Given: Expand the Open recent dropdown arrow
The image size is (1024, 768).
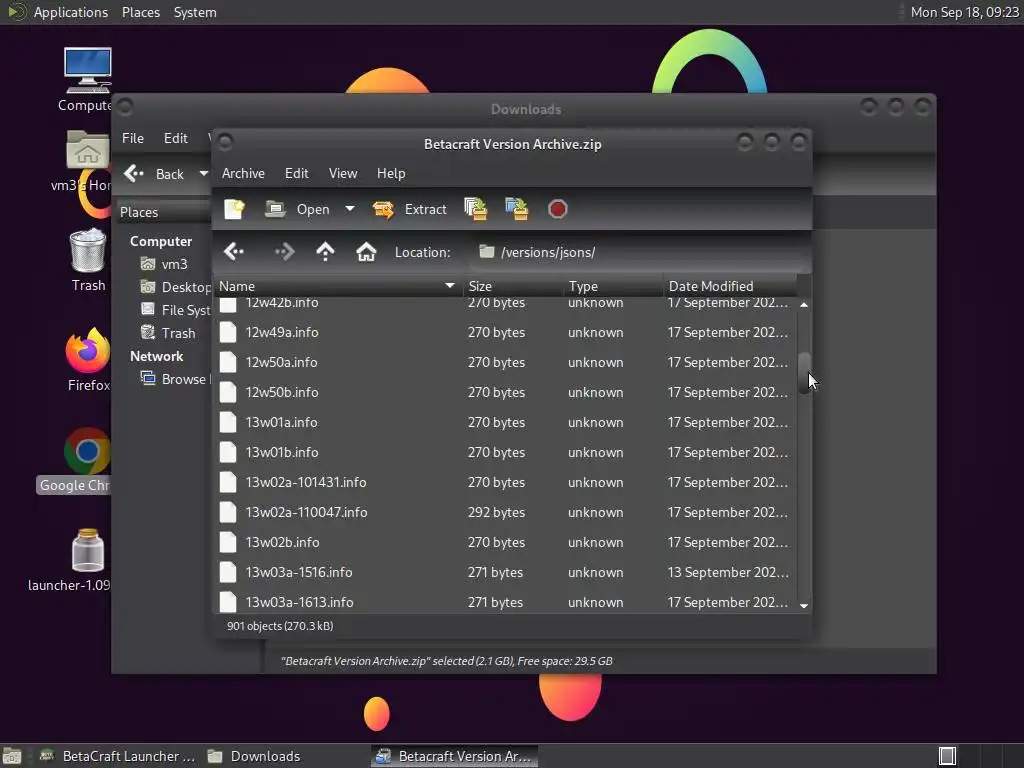Looking at the screenshot, I should (x=350, y=209).
